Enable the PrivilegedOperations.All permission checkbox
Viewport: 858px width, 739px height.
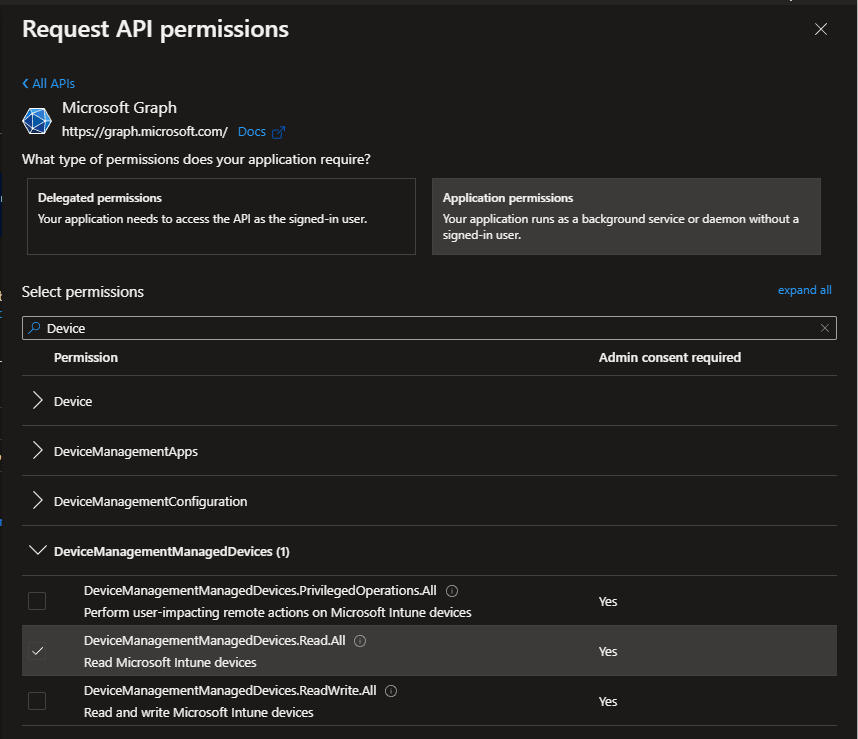click(37, 601)
